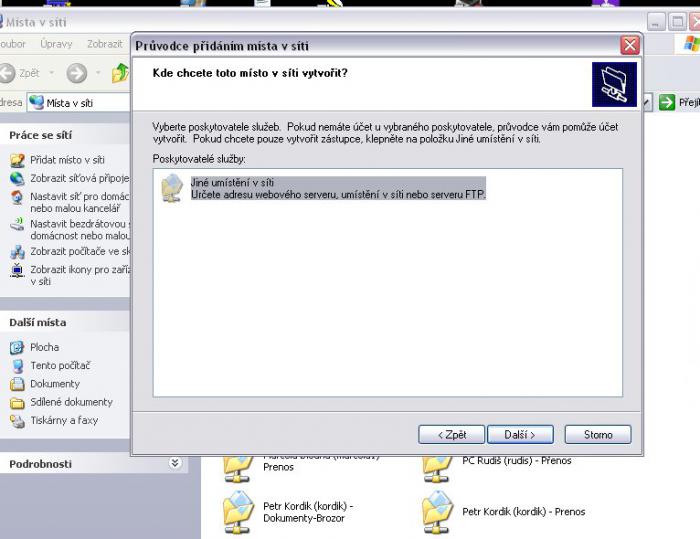The image size is (700, 539).
Task: Click the 'Storno' button
Action: coord(598,435)
